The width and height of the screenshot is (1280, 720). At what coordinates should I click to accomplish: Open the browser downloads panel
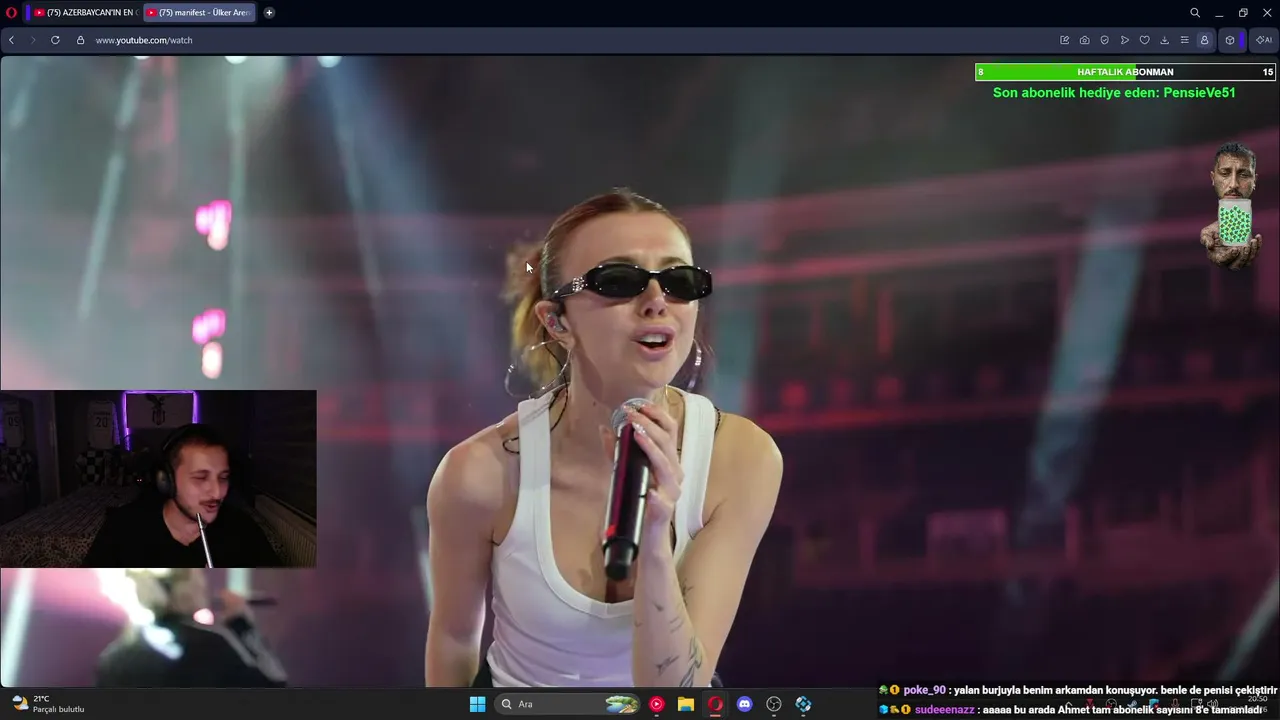pos(1165,40)
